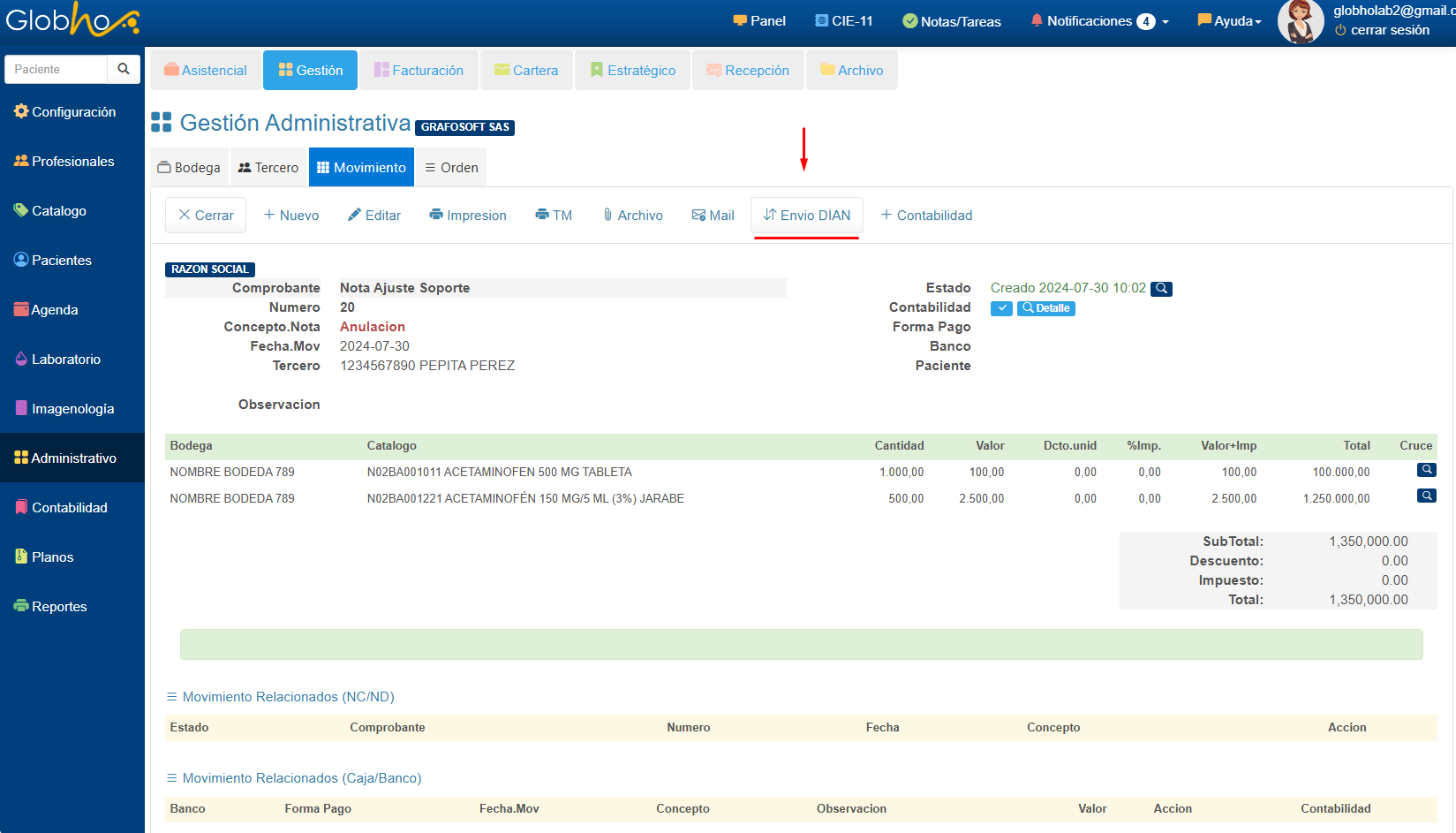The height and width of the screenshot is (833, 1456).
Task: Expand the Ayuda dropdown menu
Action: 1229,21
